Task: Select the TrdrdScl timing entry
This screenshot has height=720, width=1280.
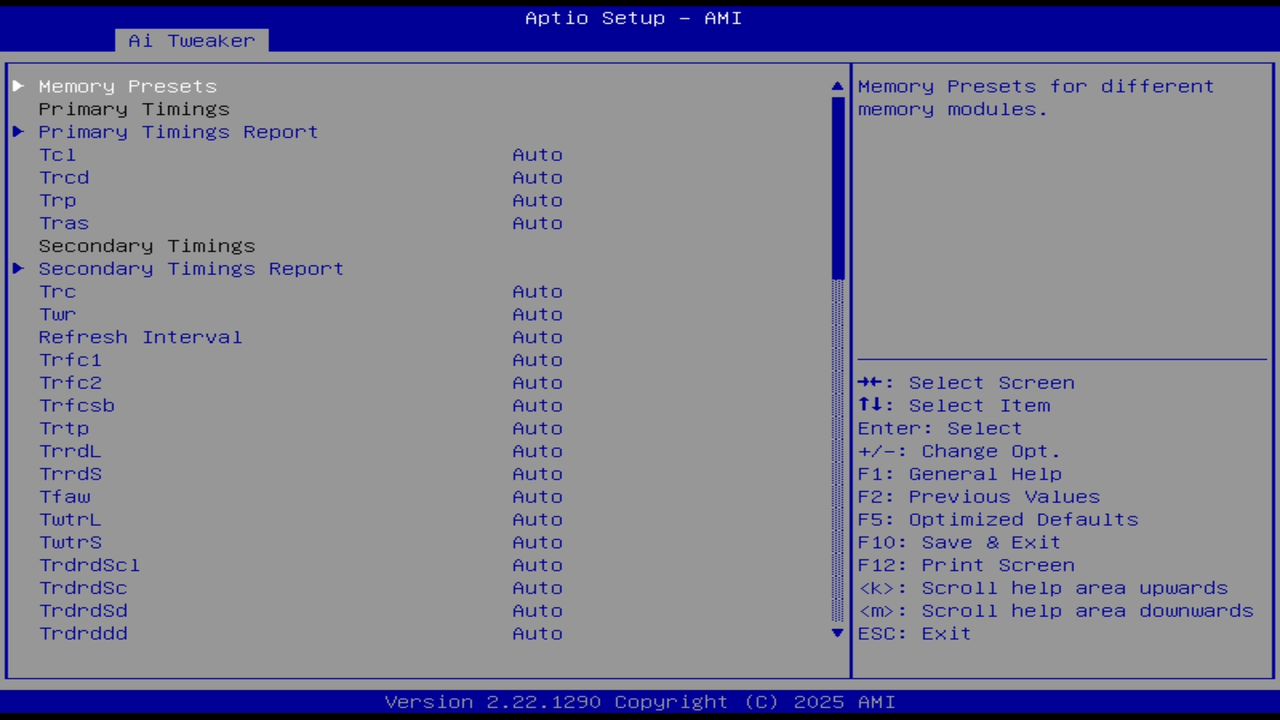Action: [x=89, y=565]
